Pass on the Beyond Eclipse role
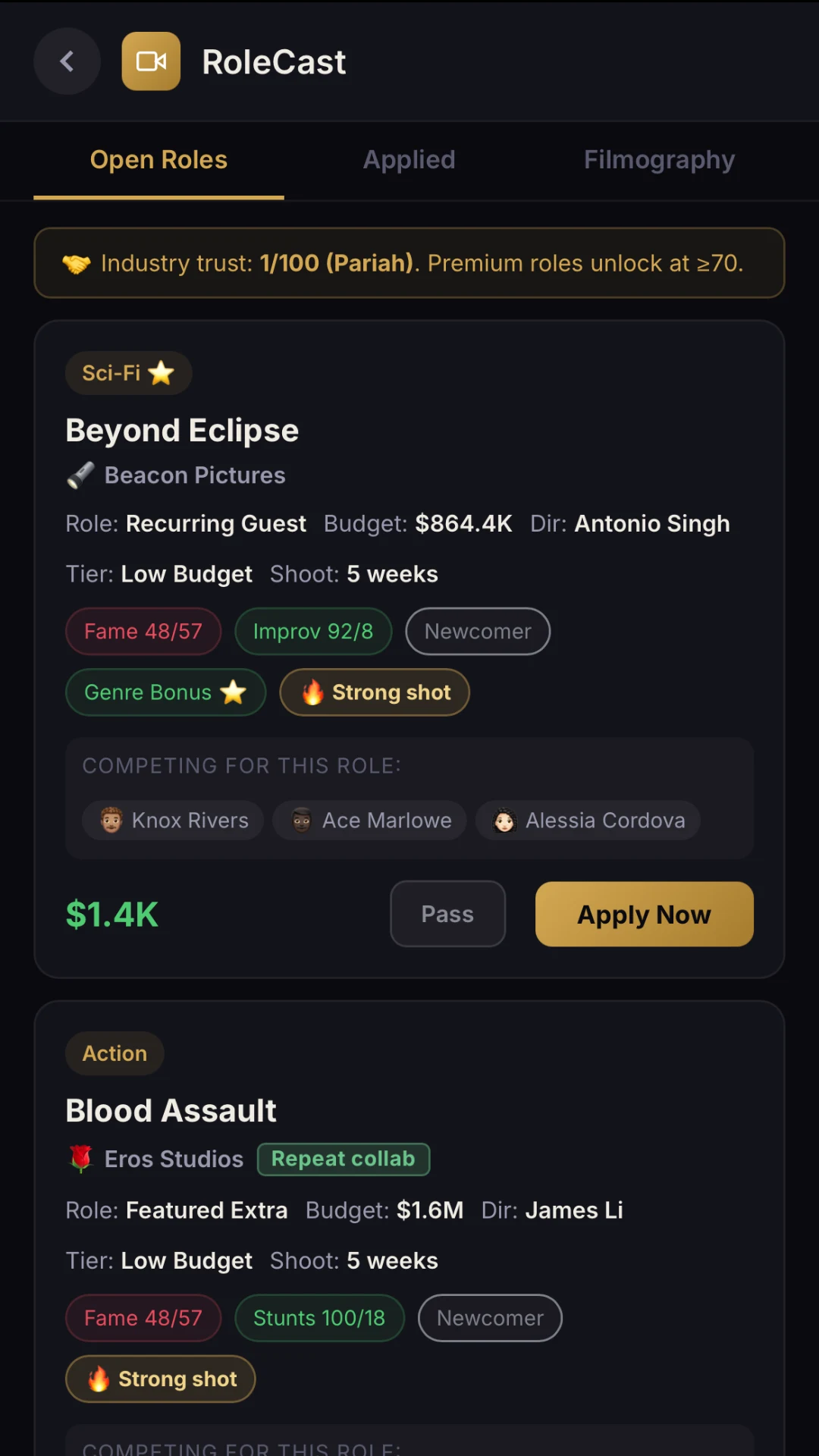Screen dimensions: 819x1456 [x=447, y=915]
